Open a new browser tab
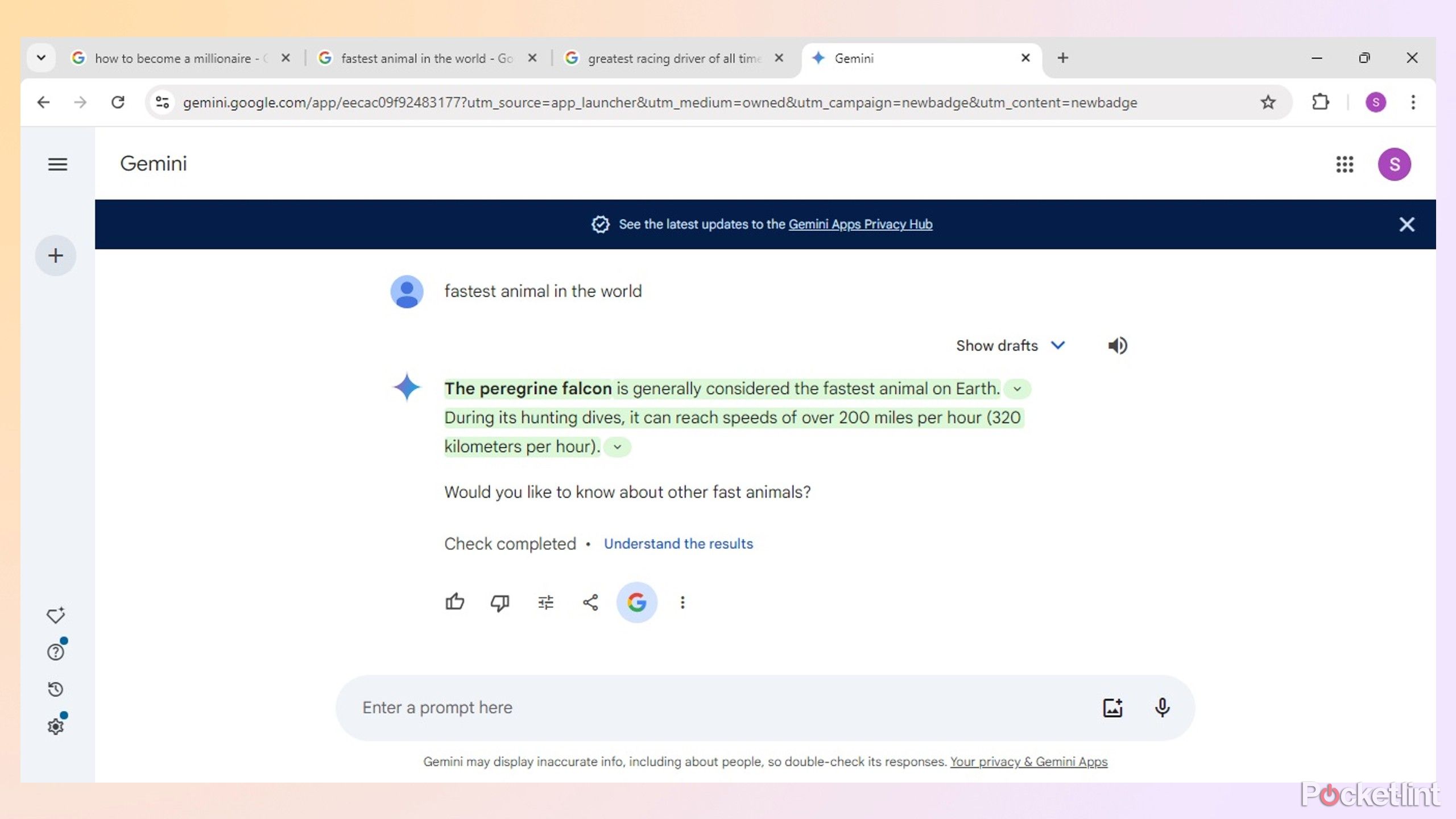This screenshot has height=819, width=1456. click(1062, 57)
